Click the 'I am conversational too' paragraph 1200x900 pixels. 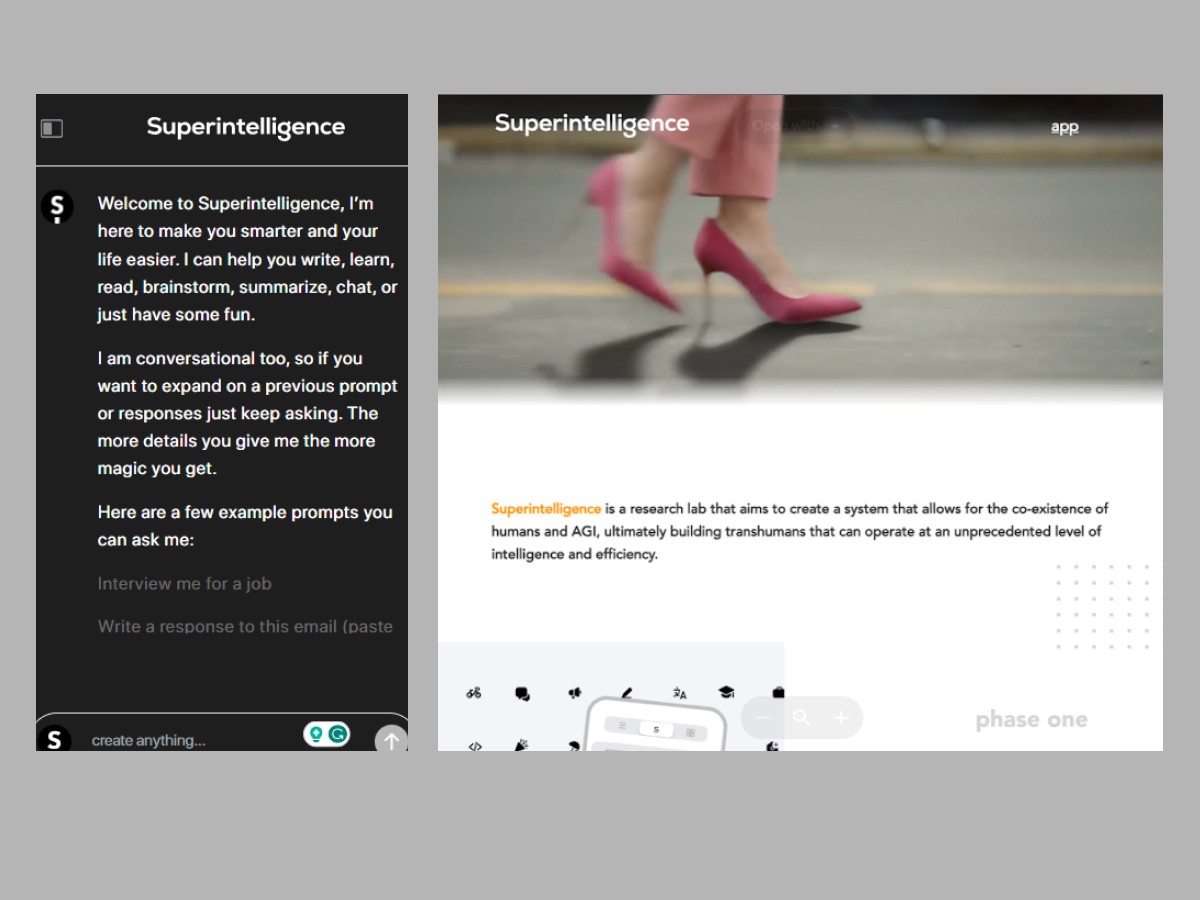(247, 413)
